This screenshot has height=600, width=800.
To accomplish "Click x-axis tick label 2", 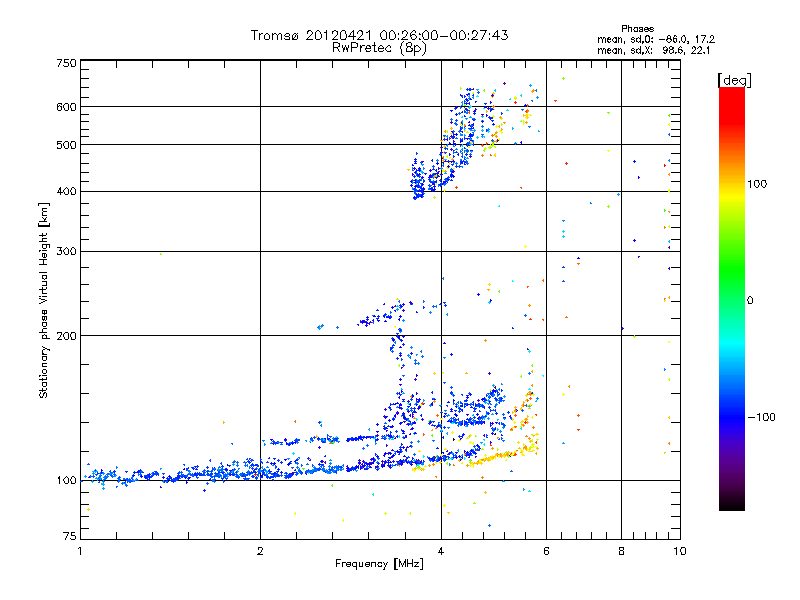I will point(260,551).
